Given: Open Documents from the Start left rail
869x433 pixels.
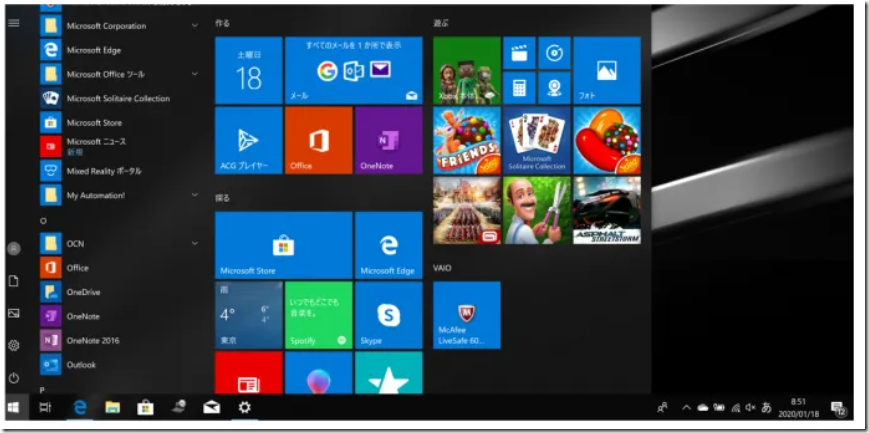Looking at the screenshot, I should coord(14,281).
